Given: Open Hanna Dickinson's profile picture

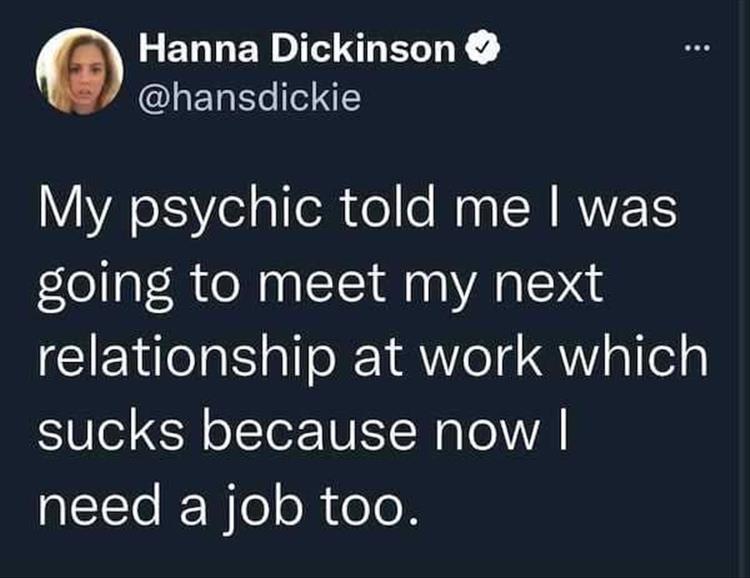Looking at the screenshot, I should tap(79, 71).
